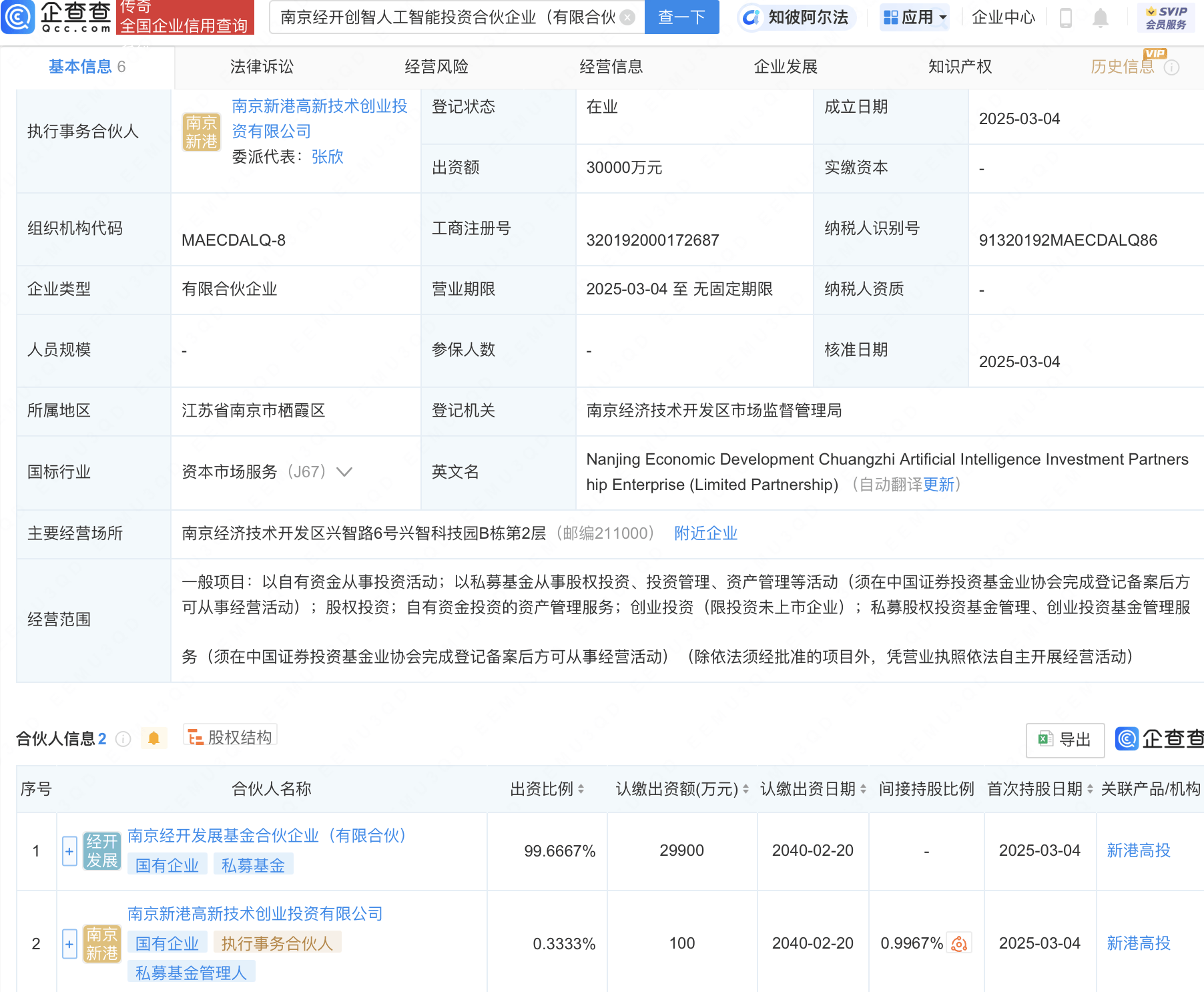1204x992 pixels.
Task: Click the 南京新港 partner logo in executive partner cell
Action: [x=202, y=132]
